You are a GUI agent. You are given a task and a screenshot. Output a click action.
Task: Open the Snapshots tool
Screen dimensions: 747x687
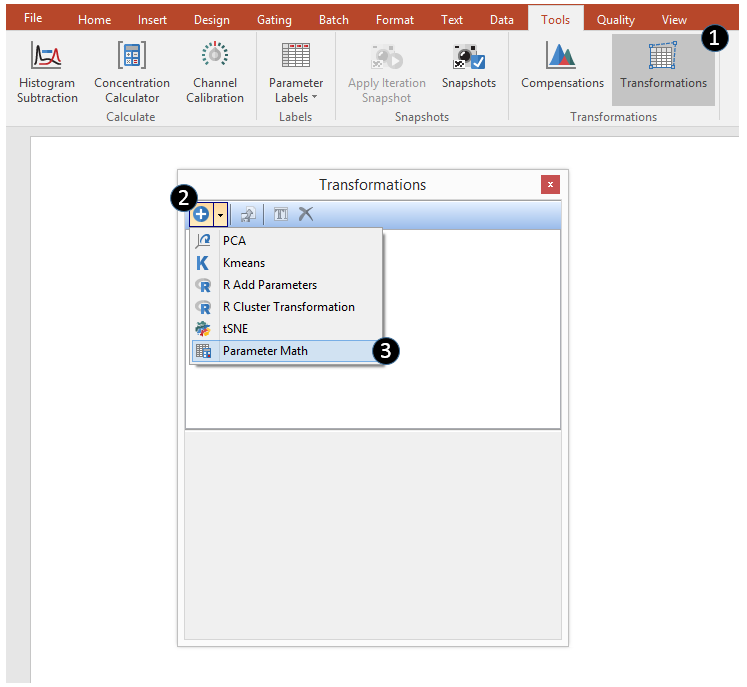[469, 68]
